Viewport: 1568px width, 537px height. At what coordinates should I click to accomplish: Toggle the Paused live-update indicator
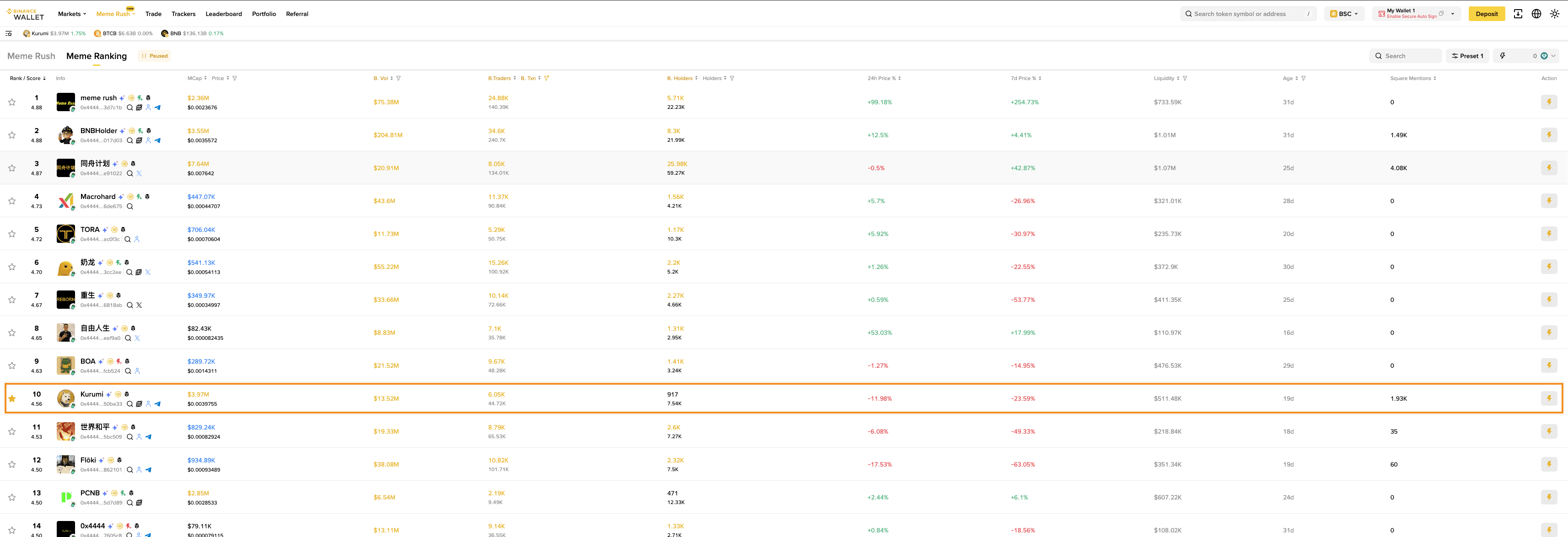click(155, 56)
